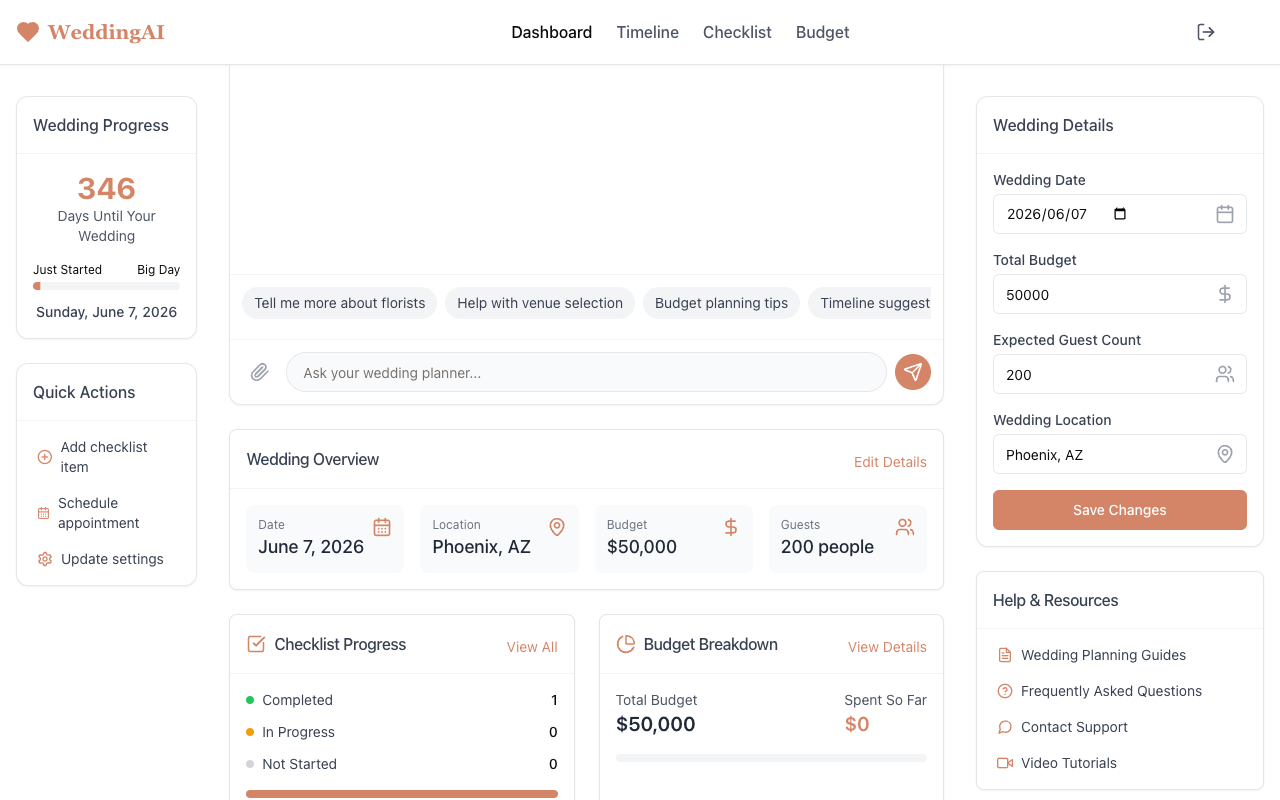This screenshot has width=1280, height=800.
Task: Click the video camera icon beside Video Tutorials
Action: [x=1004, y=763]
